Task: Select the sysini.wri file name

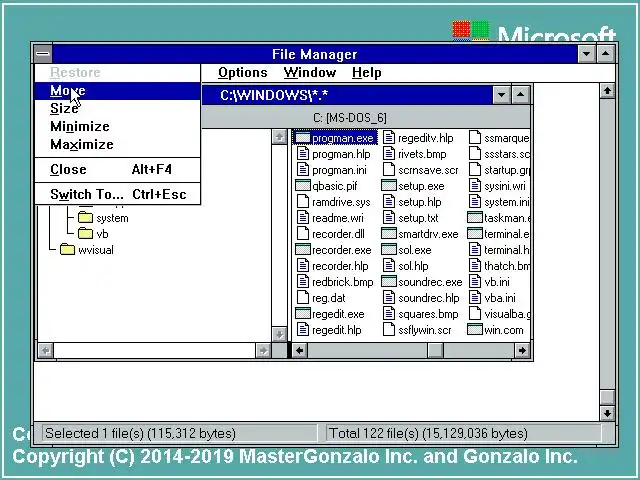Action: [x=505, y=186]
